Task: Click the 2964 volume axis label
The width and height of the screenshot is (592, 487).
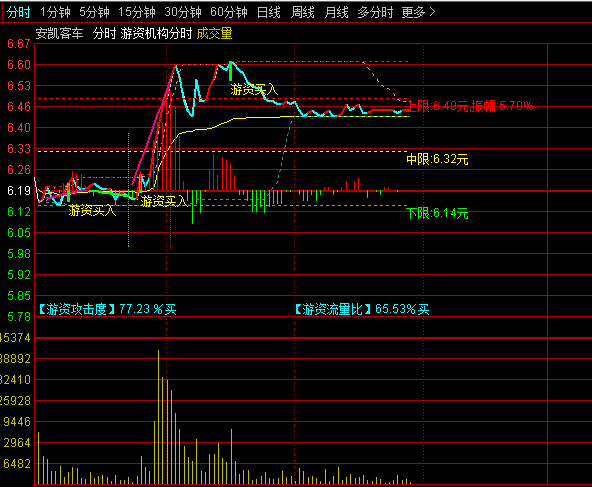Action: click(x=17, y=443)
